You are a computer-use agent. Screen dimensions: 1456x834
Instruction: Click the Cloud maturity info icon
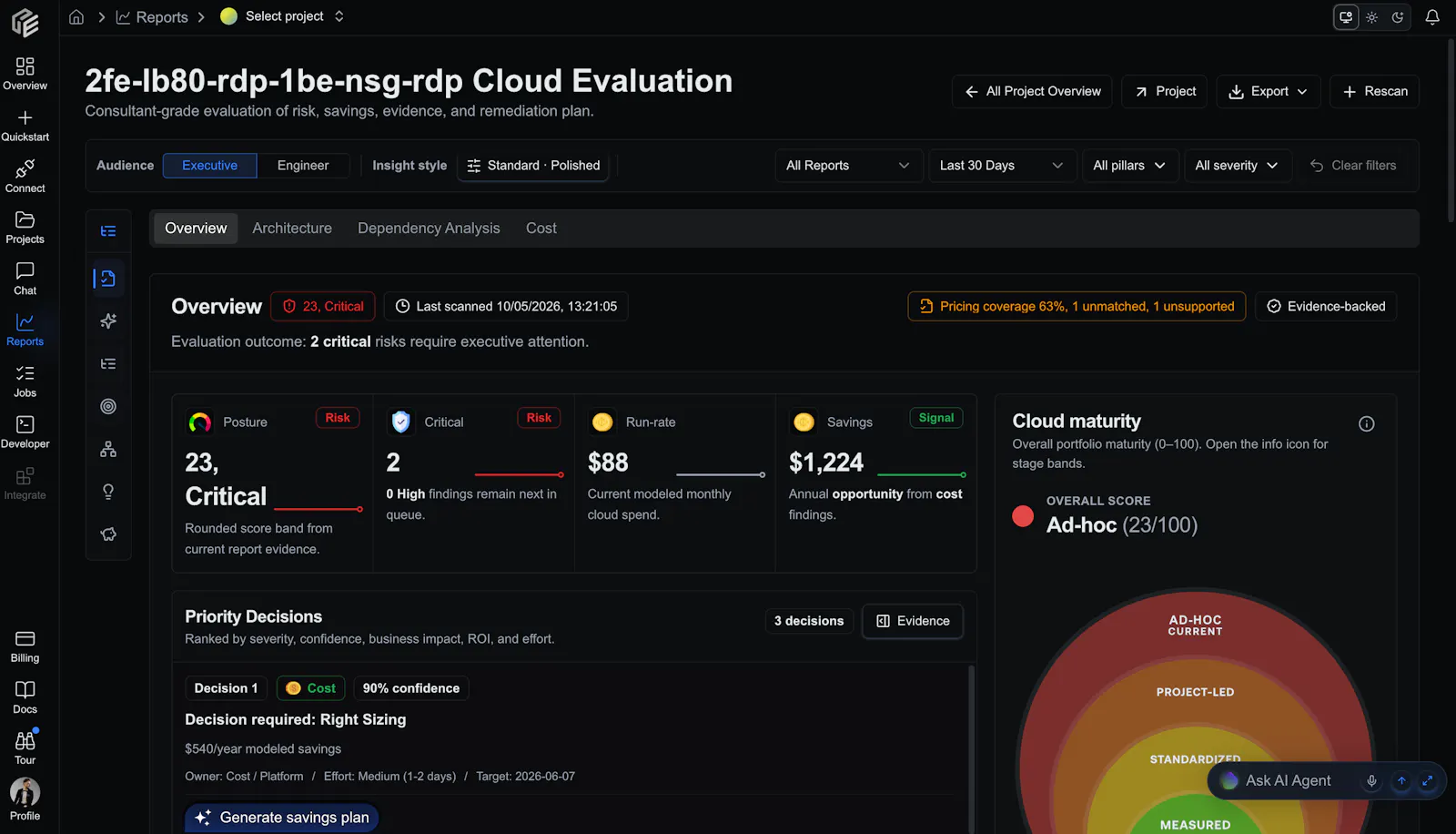1366,423
